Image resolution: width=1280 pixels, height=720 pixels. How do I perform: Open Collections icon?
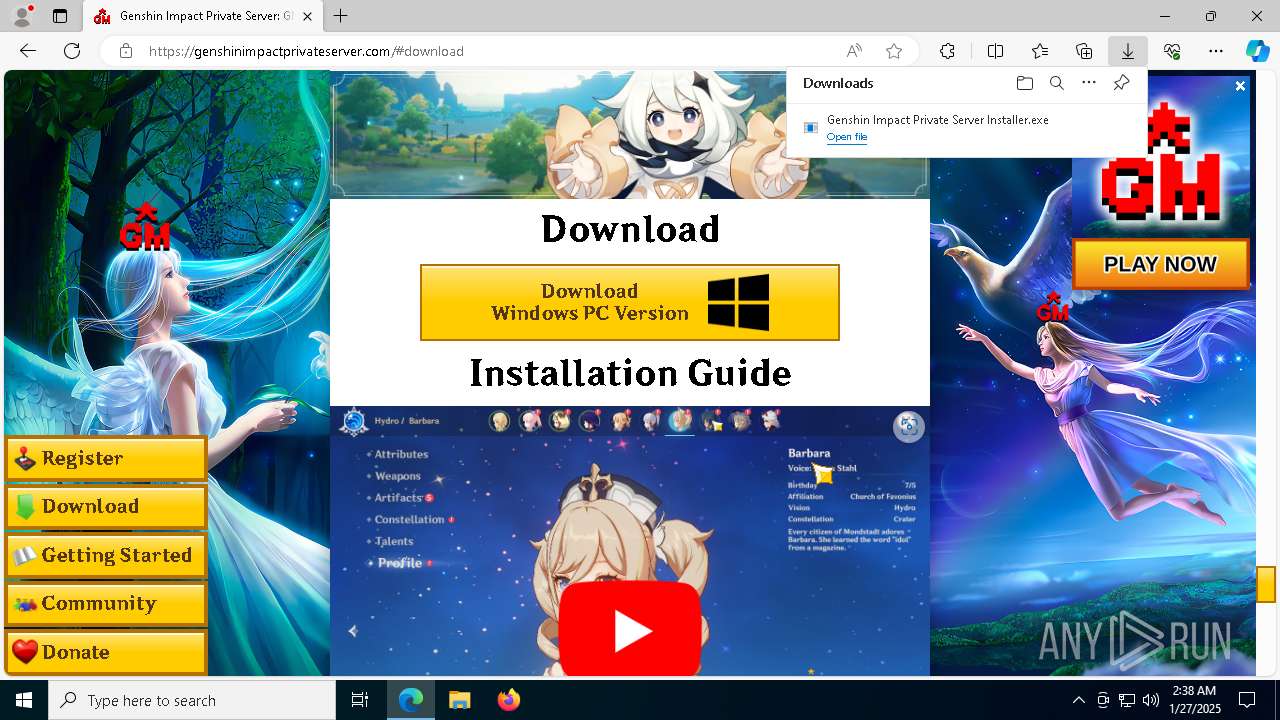tap(1084, 51)
